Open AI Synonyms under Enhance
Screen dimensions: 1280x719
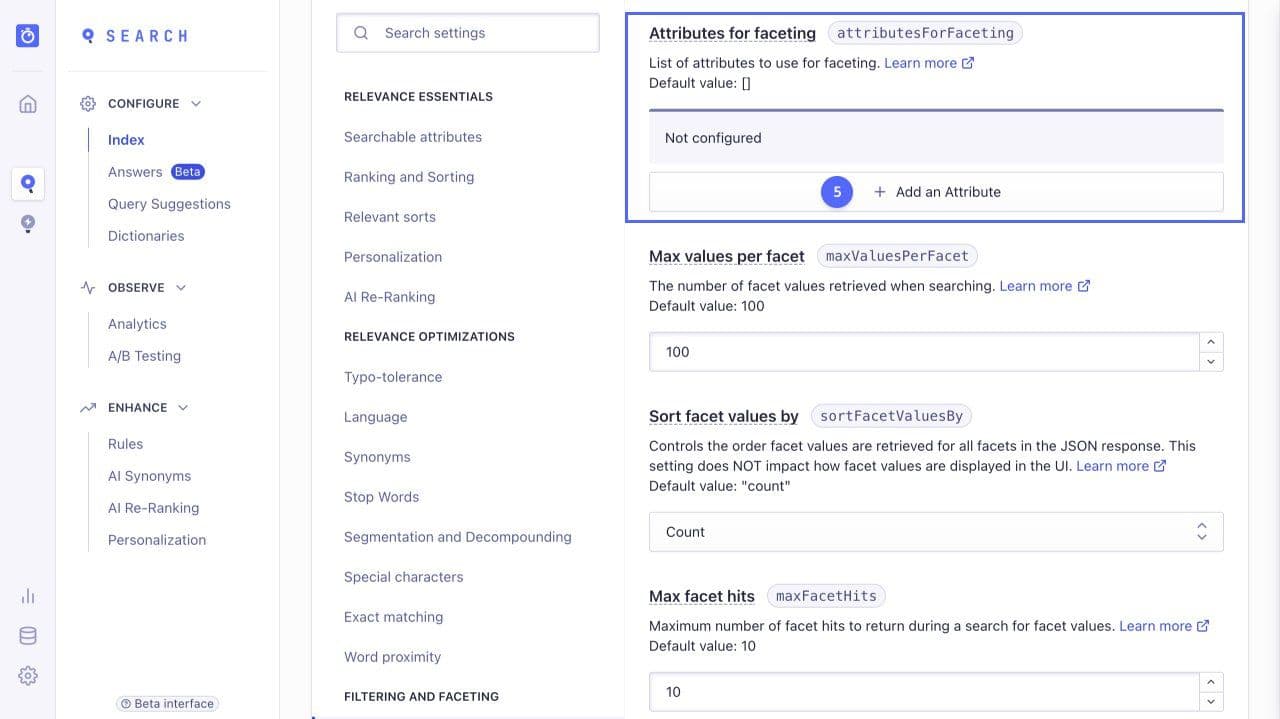click(x=149, y=476)
